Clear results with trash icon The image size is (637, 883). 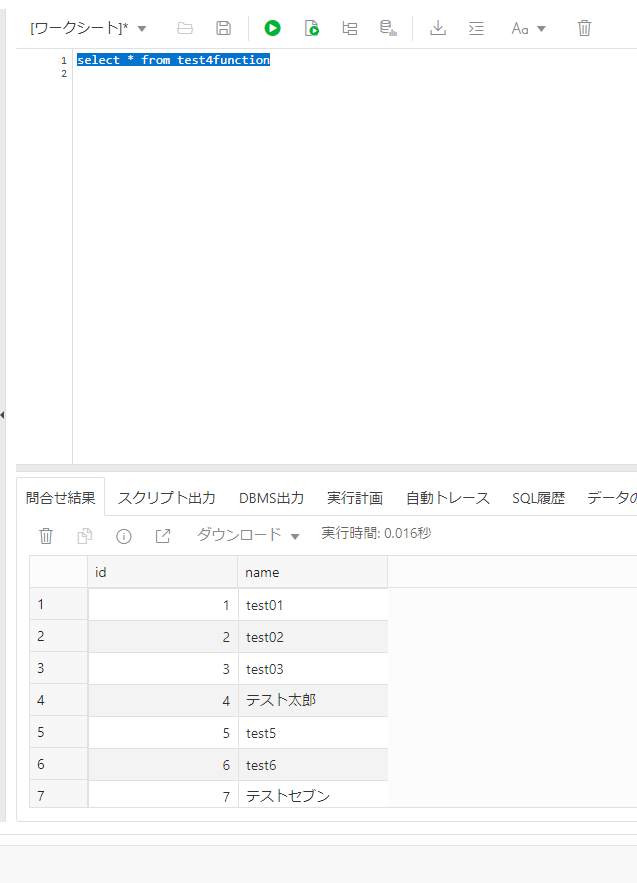point(46,536)
